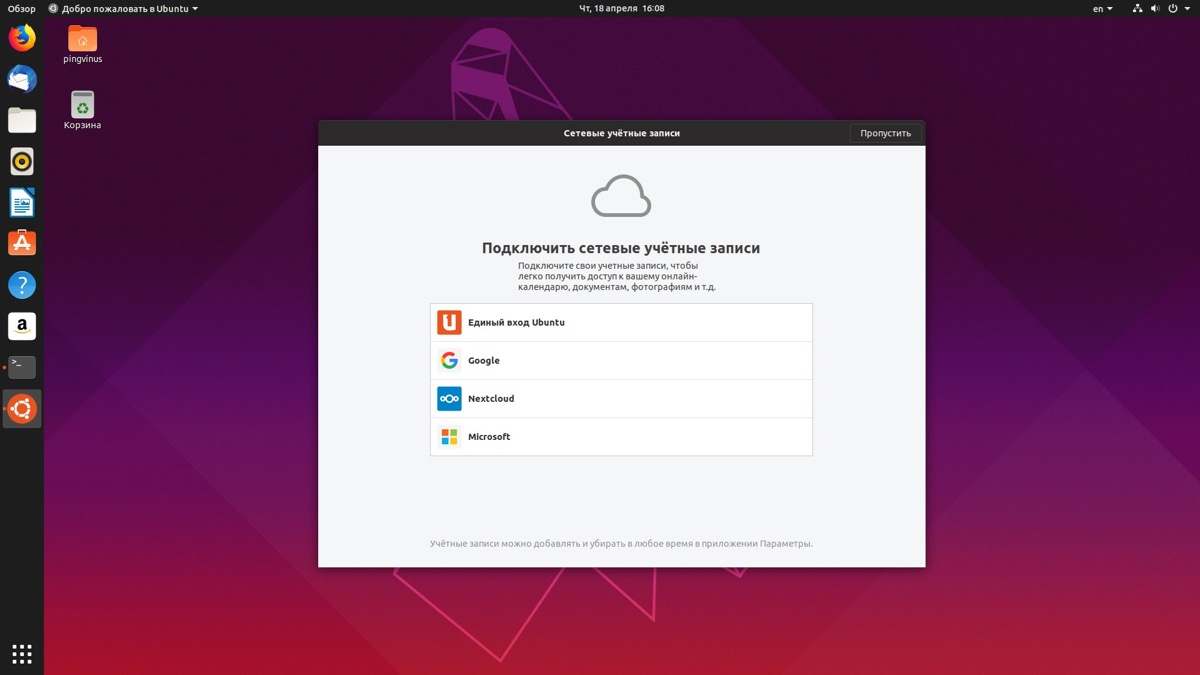Open Terminal from the dock
The image size is (1200, 675).
coord(22,367)
